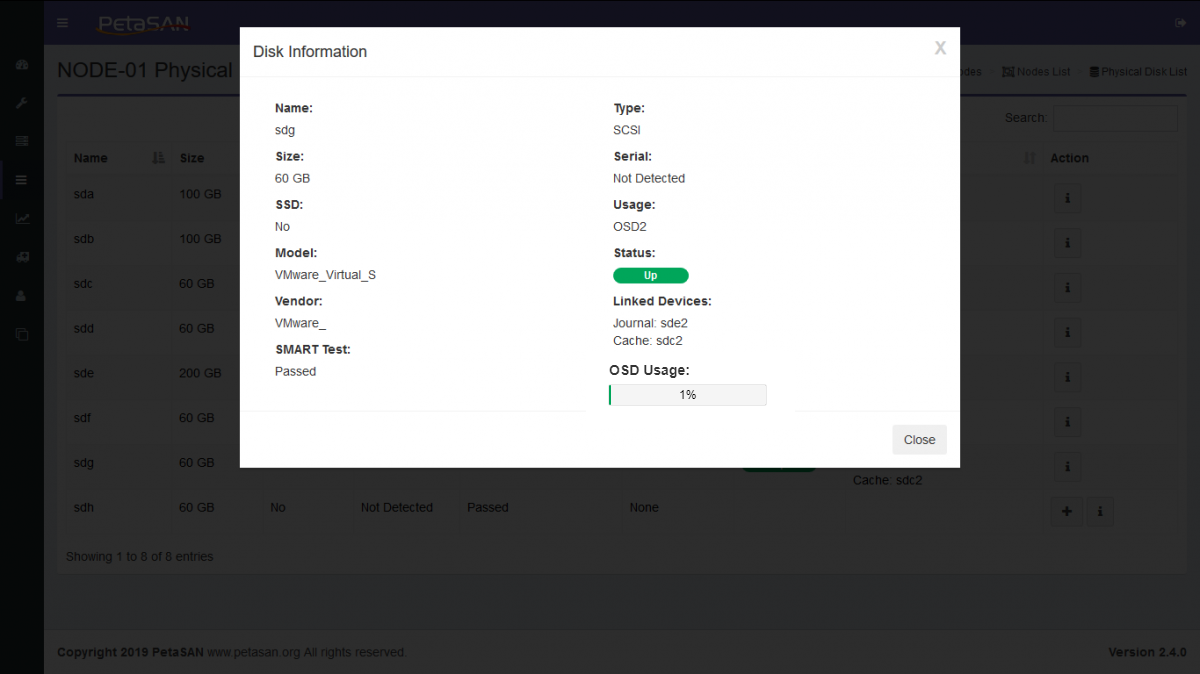Open the user icon in sidebar
Image resolution: width=1200 pixels, height=674 pixels.
coord(22,296)
